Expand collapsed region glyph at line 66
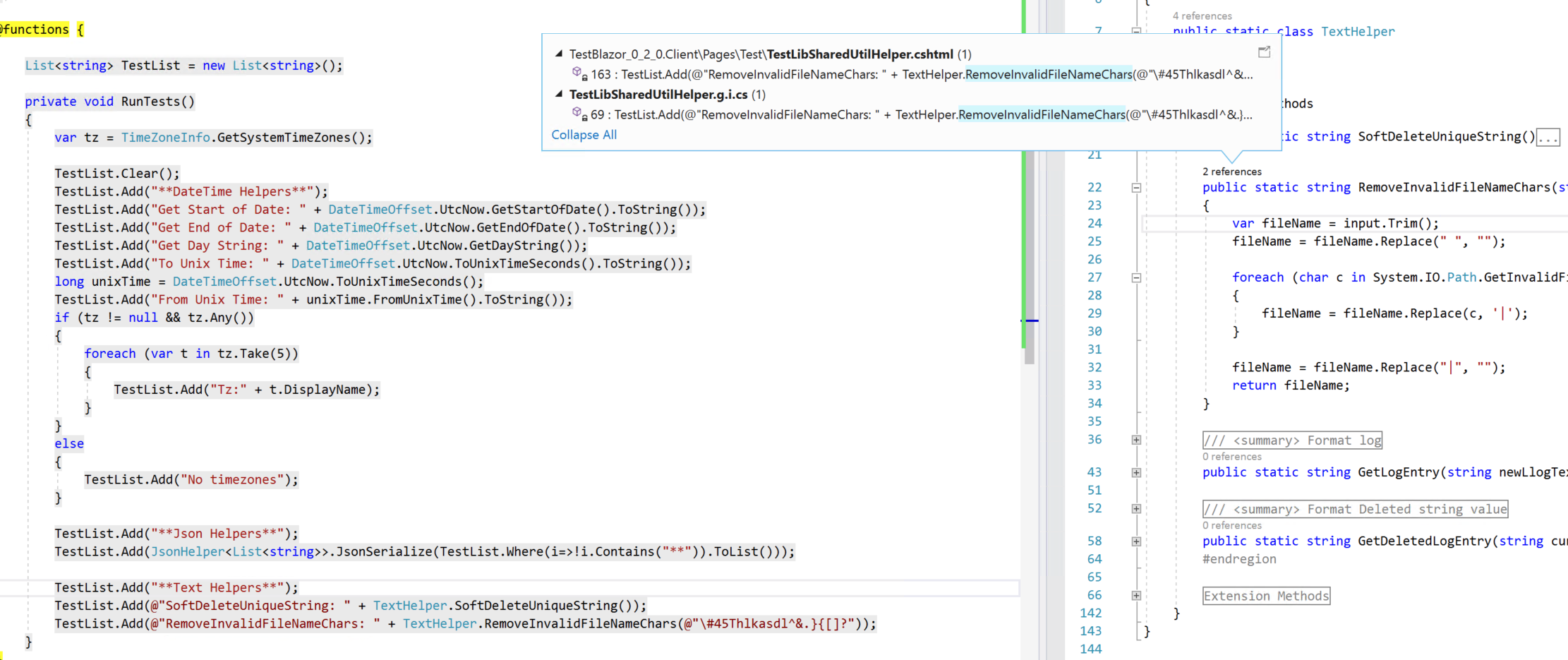Screen dimensions: 1568x660 (x=1136, y=595)
